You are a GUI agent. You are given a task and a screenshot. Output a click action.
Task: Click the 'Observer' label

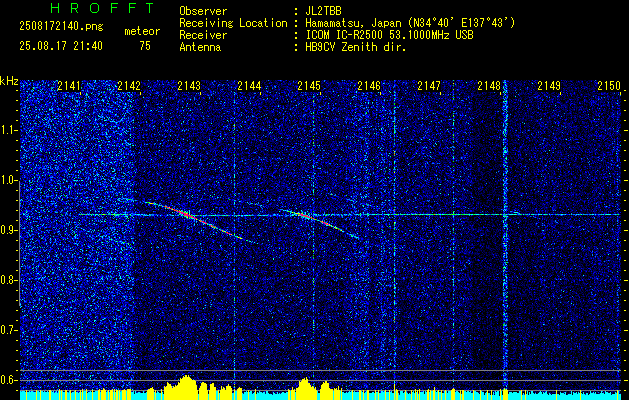click(203, 11)
